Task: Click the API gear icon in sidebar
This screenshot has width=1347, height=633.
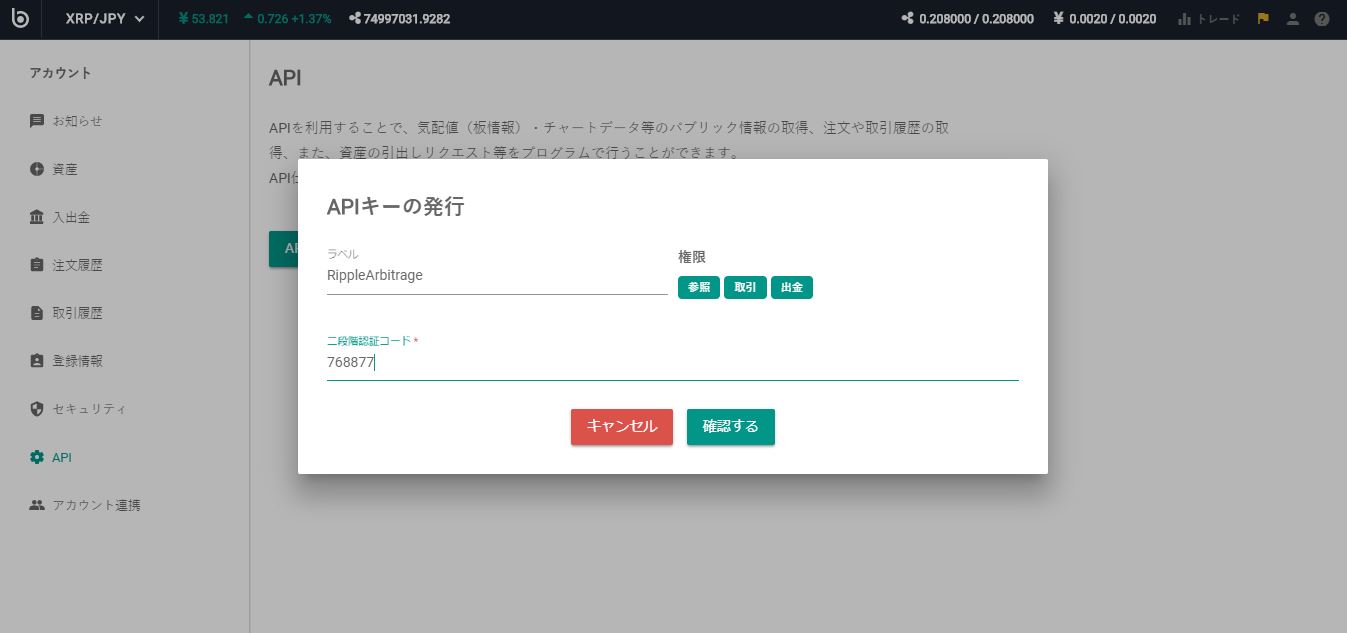Action: point(37,456)
